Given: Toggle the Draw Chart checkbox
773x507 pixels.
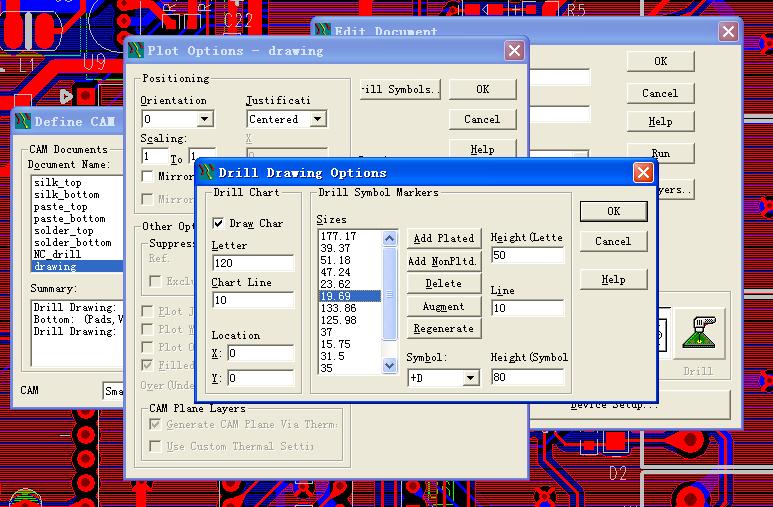Looking at the screenshot, I should (x=219, y=224).
